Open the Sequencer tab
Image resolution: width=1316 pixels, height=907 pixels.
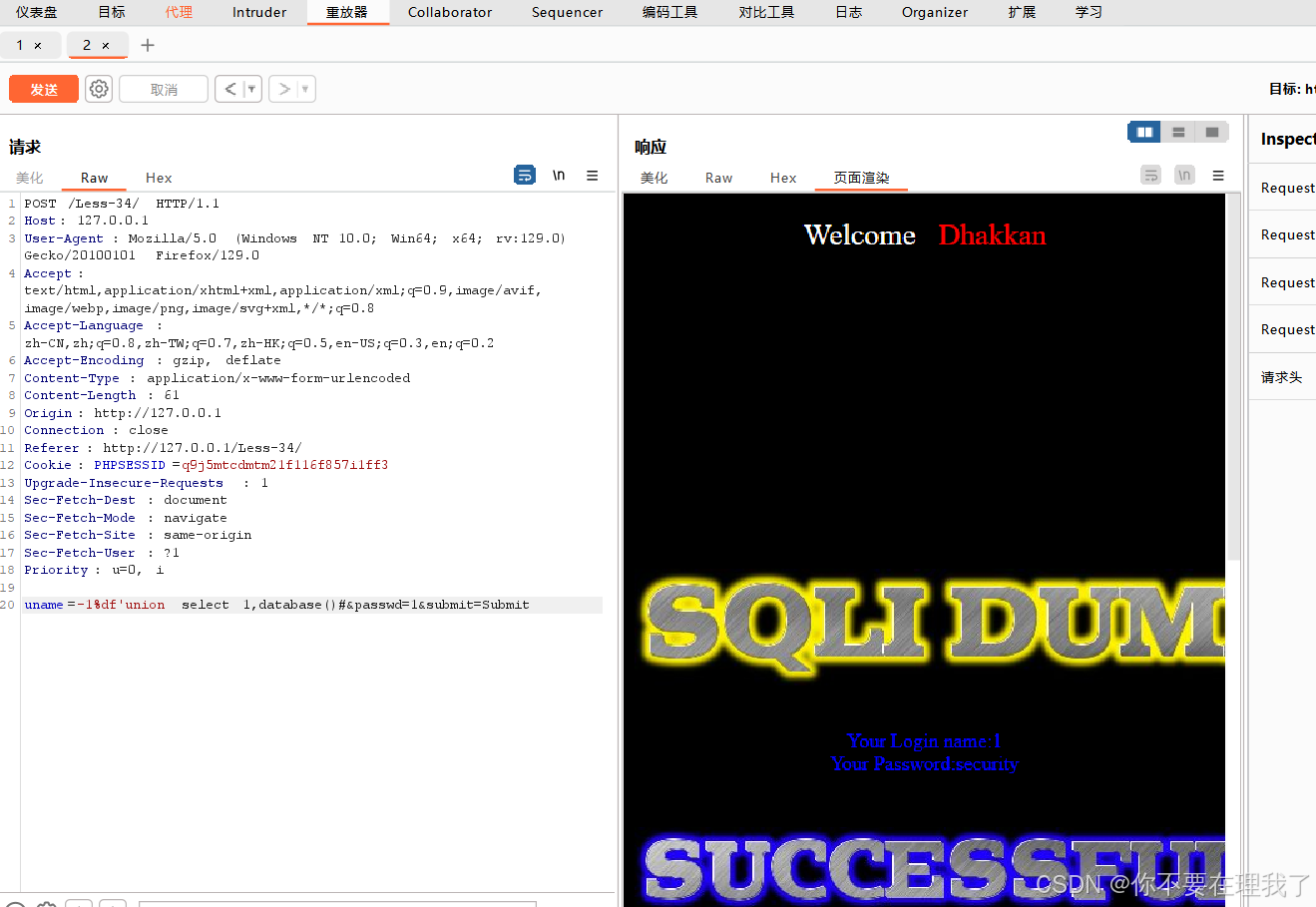point(567,12)
